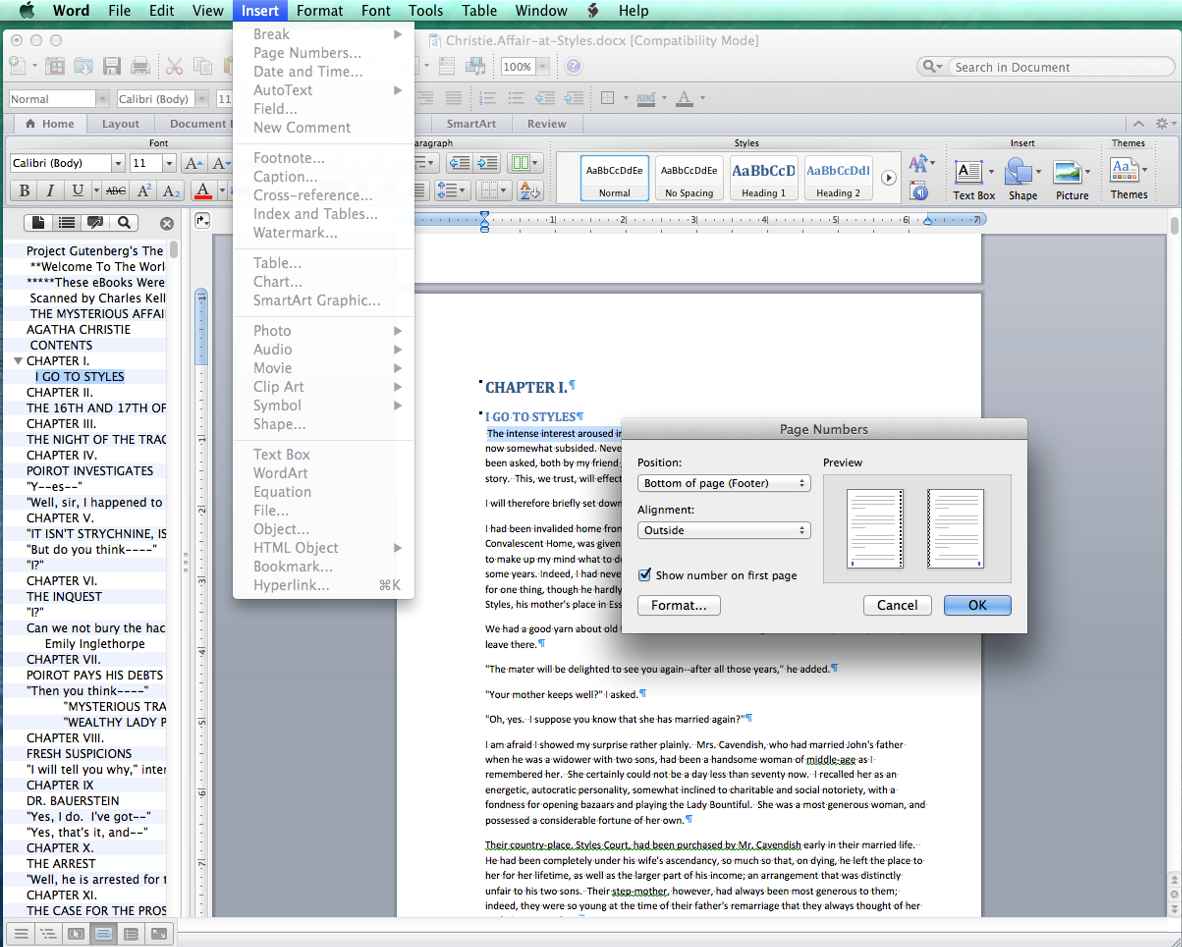This screenshot has height=947, width=1182.
Task: Switch to the Review ribbon tab
Action: 546,124
